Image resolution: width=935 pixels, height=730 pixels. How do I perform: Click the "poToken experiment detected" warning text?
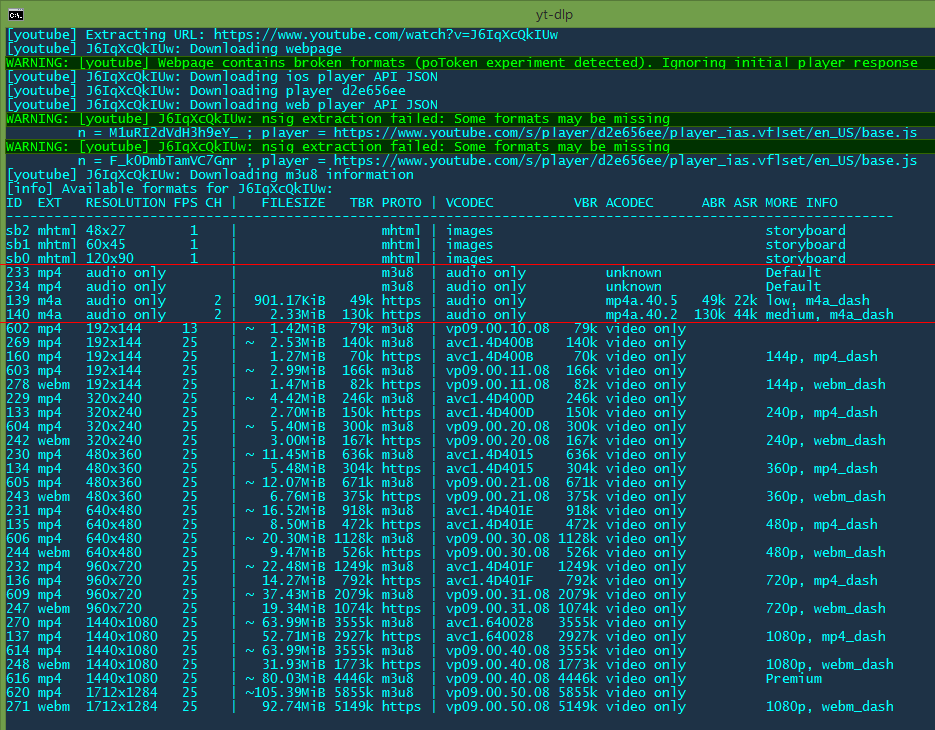click(528, 63)
